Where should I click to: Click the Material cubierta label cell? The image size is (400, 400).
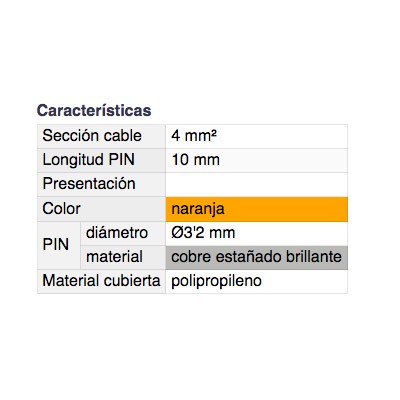101,281
